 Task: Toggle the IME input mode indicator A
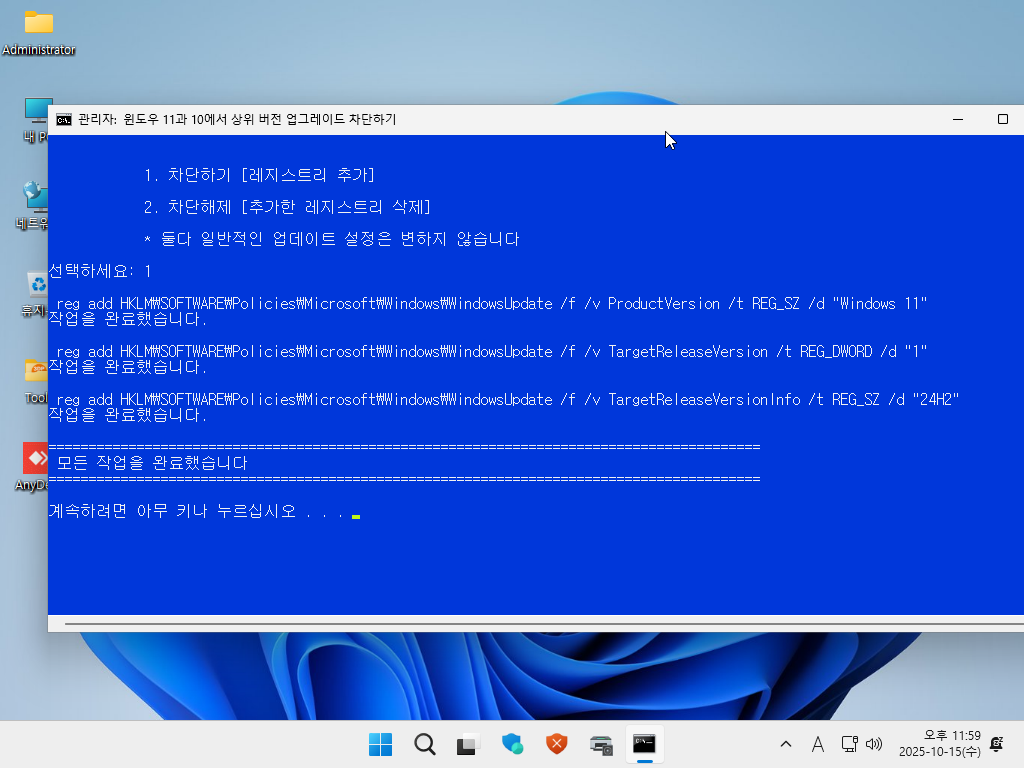pos(818,744)
